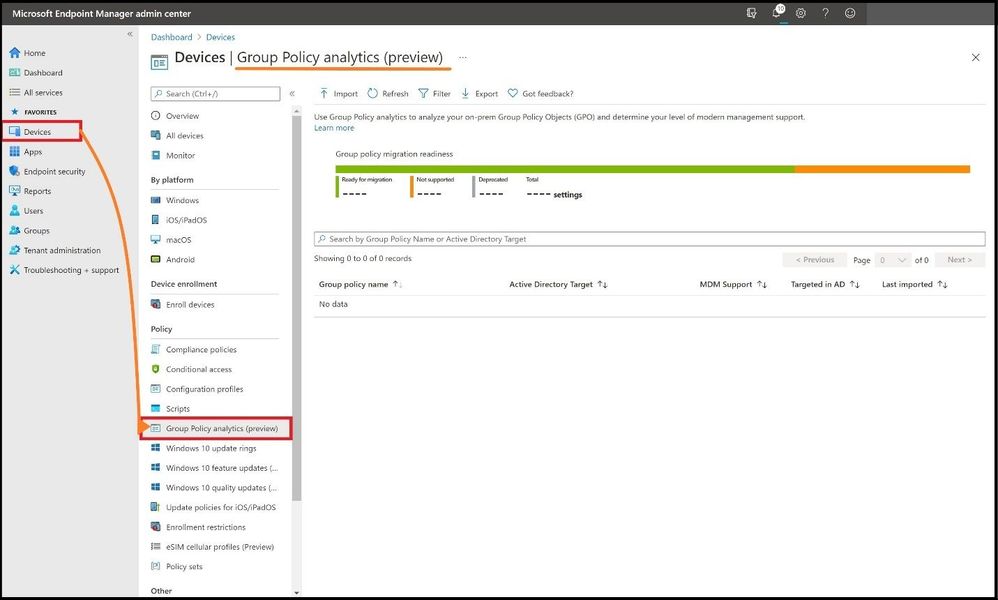Click the help question mark icon
The height and width of the screenshot is (600, 998).
coord(826,13)
